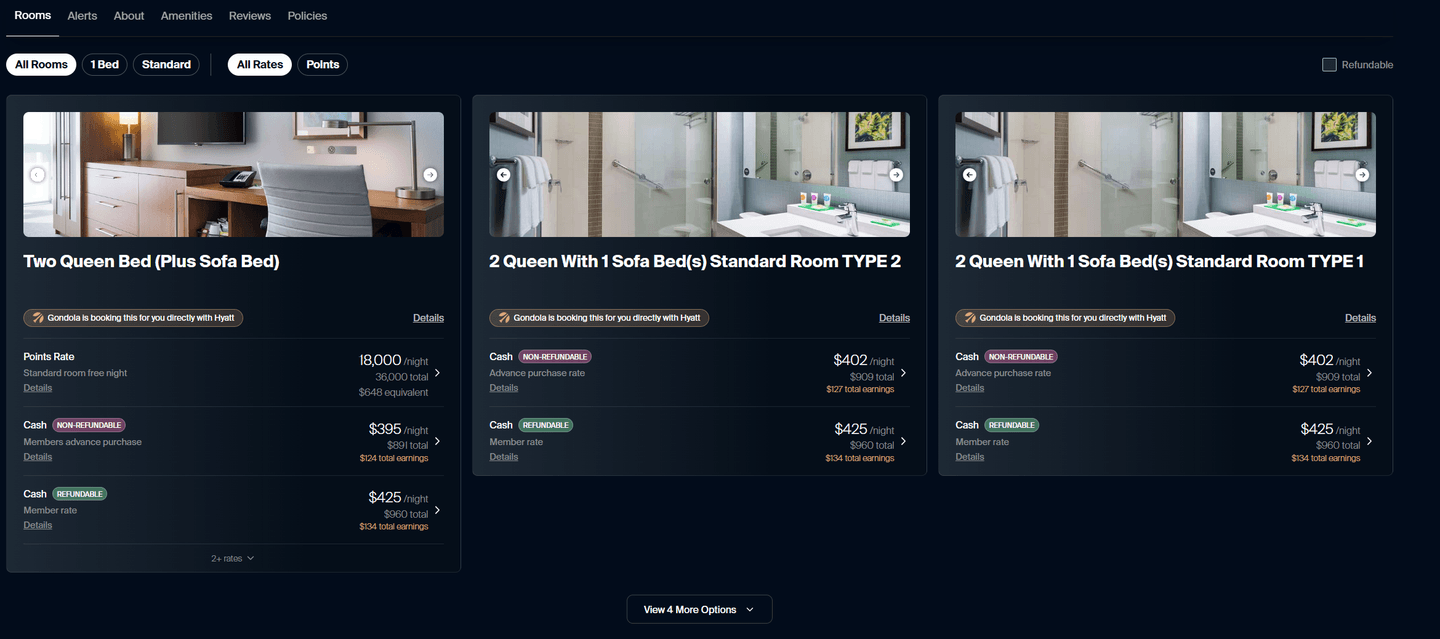The image size is (1440, 639).
Task: Enable the Refundable checkbox
Action: (x=1329, y=65)
